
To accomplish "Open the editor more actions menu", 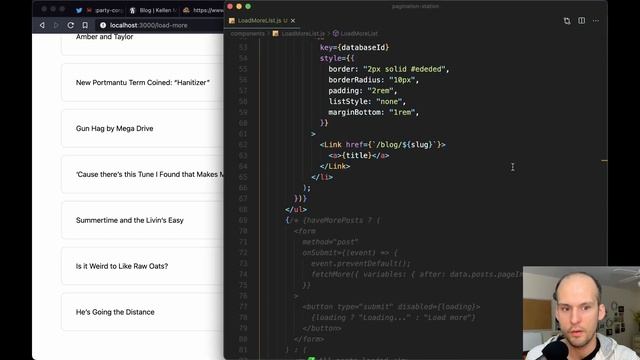I will coord(596,20).
